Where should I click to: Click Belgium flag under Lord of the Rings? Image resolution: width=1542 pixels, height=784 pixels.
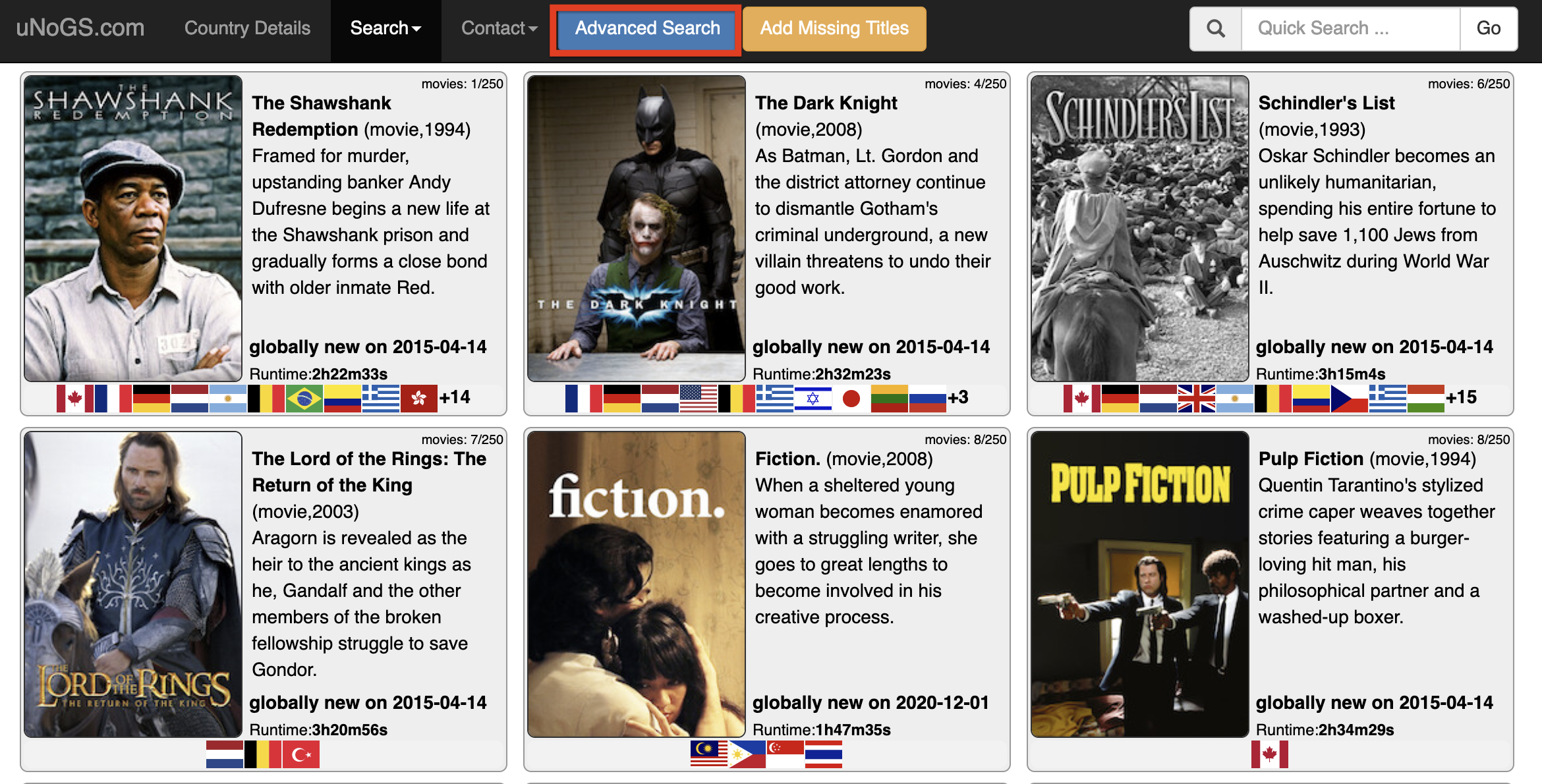click(263, 754)
